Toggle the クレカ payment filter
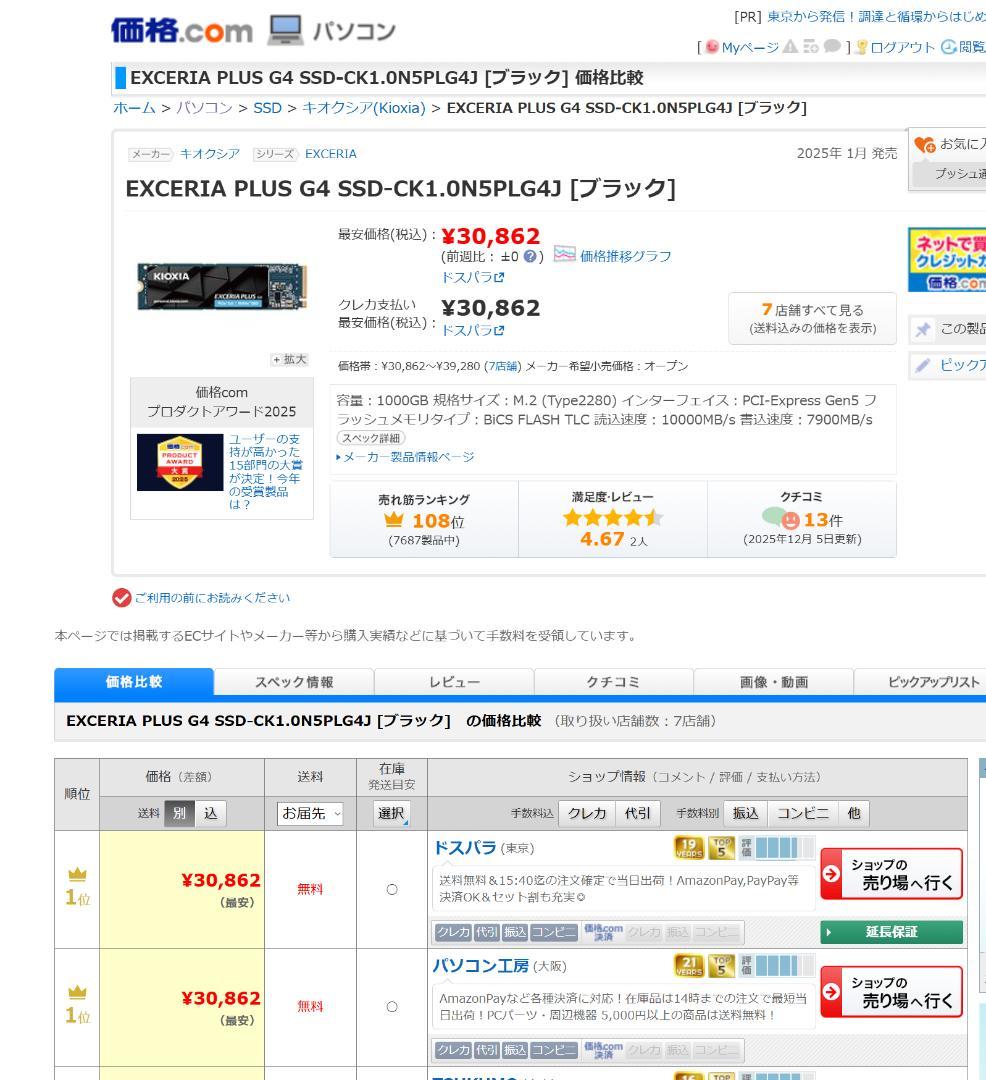Screen dimensions: 986x1080 [586, 813]
